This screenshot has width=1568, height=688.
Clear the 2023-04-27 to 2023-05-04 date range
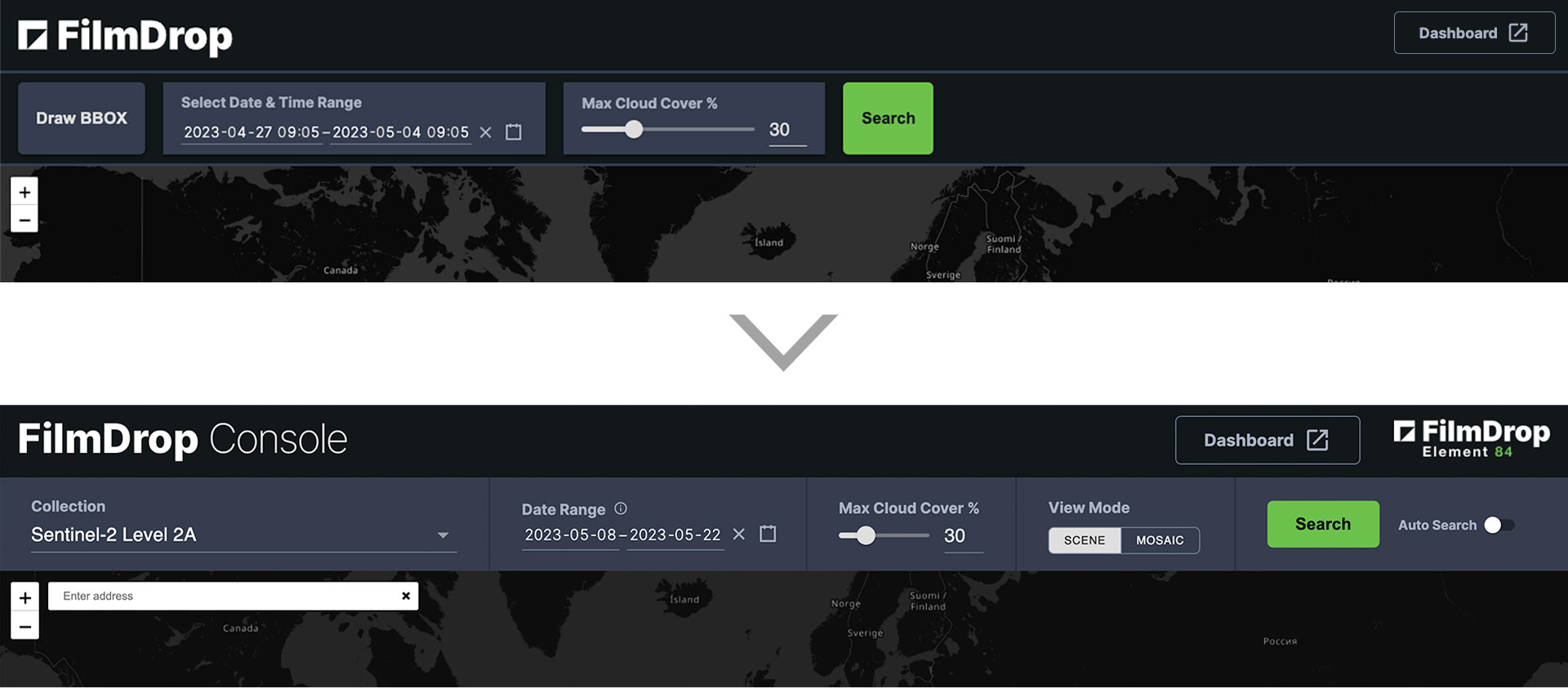[x=486, y=132]
